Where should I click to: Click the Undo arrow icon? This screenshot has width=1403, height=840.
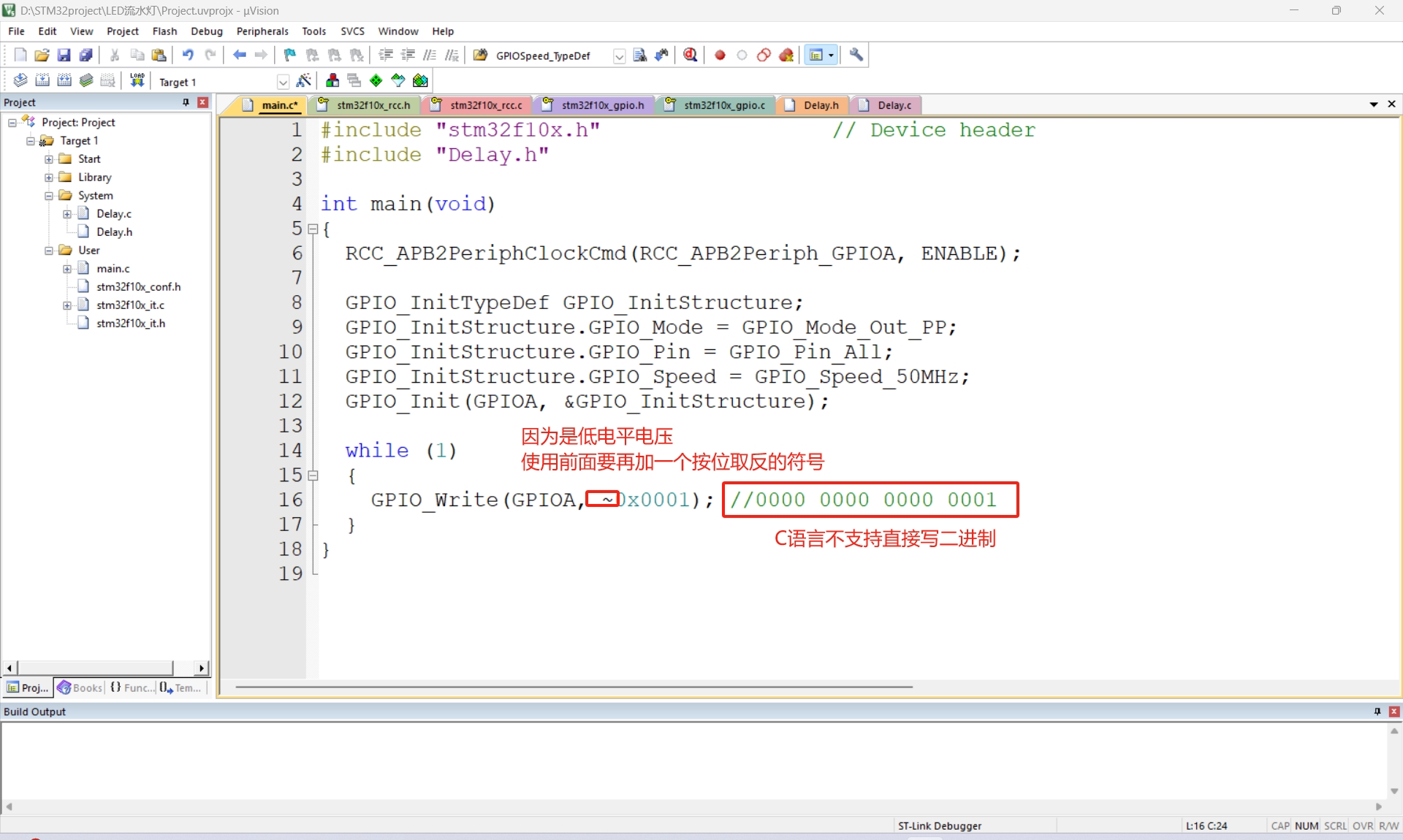click(188, 55)
